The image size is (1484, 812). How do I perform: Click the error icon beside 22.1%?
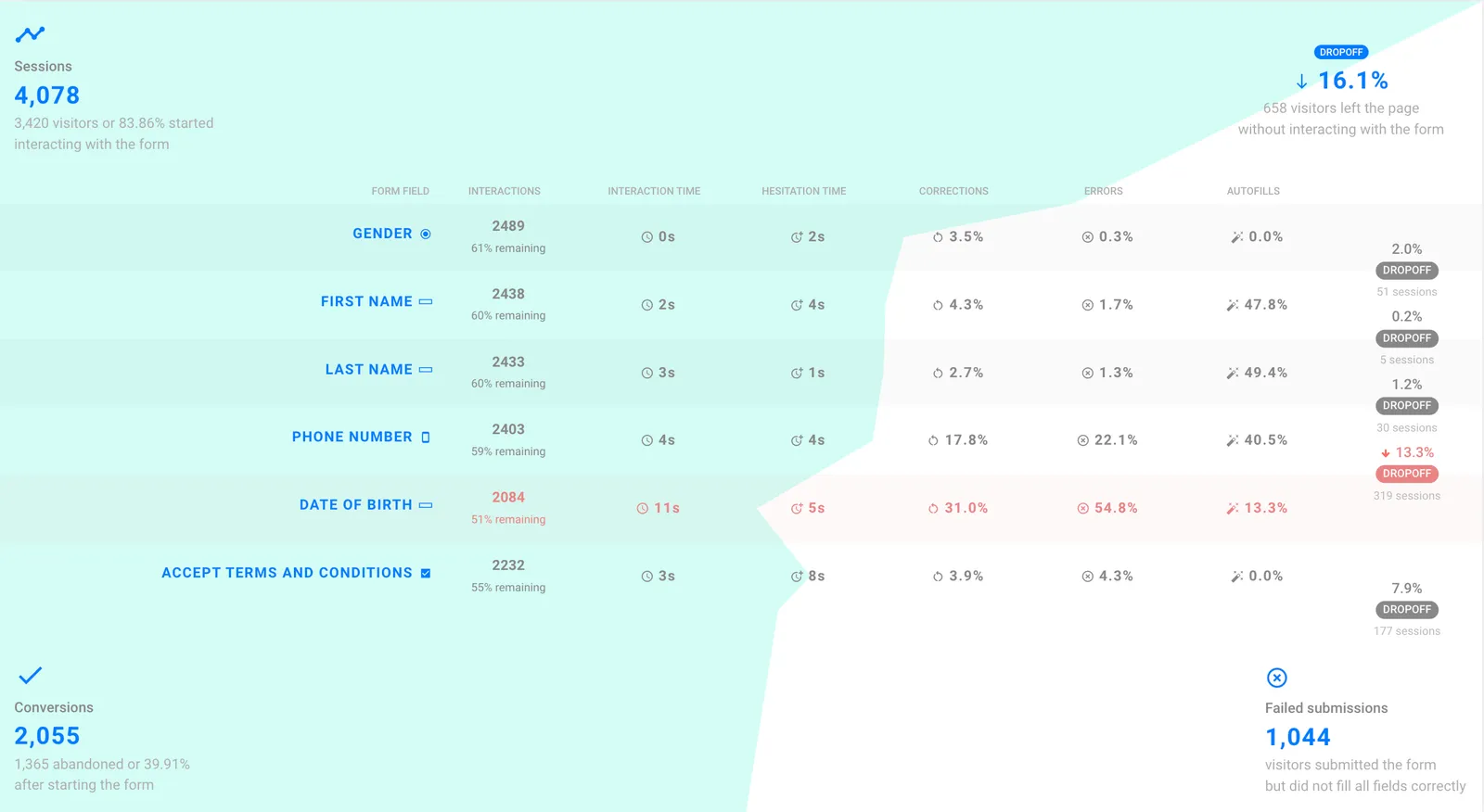[x=1082, y=440]
